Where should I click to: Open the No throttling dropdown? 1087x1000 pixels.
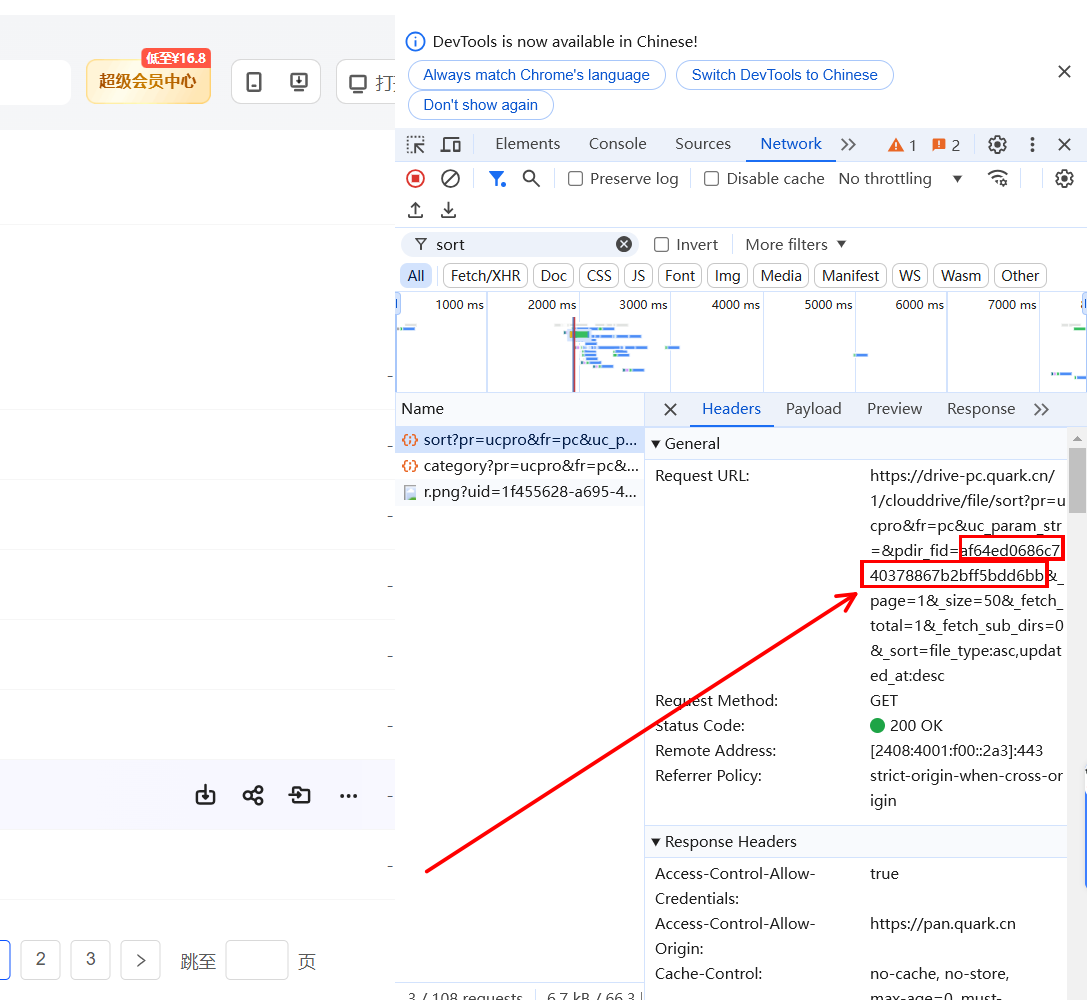(x=900, y=179)
